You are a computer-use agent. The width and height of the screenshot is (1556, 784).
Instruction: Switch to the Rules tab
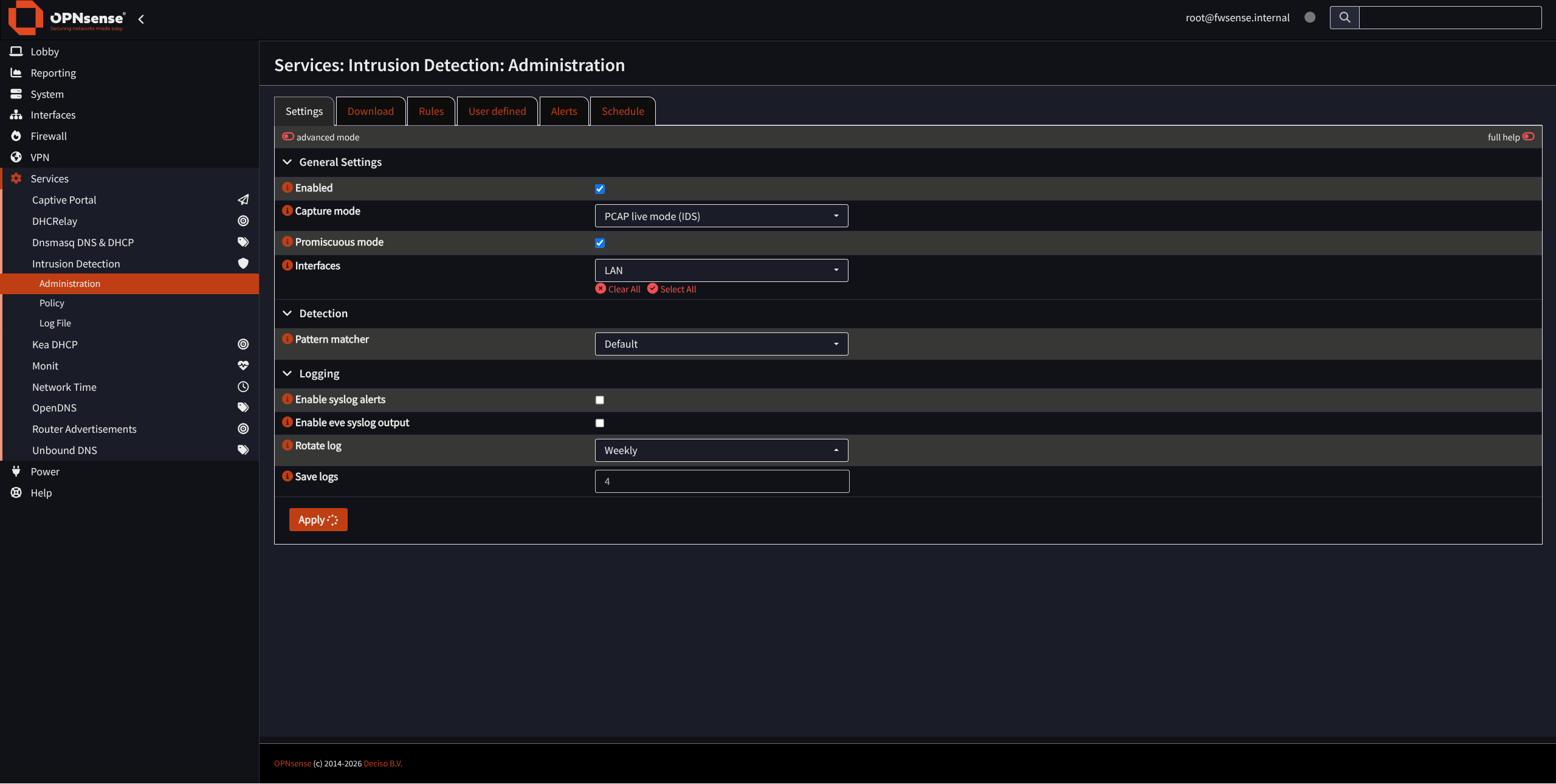(432, 111)
